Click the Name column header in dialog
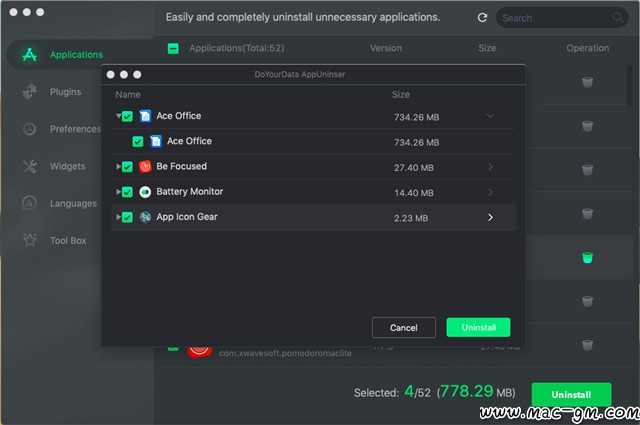Image resolution: width=640 pixels, height=425 pixels. point(128,95)
